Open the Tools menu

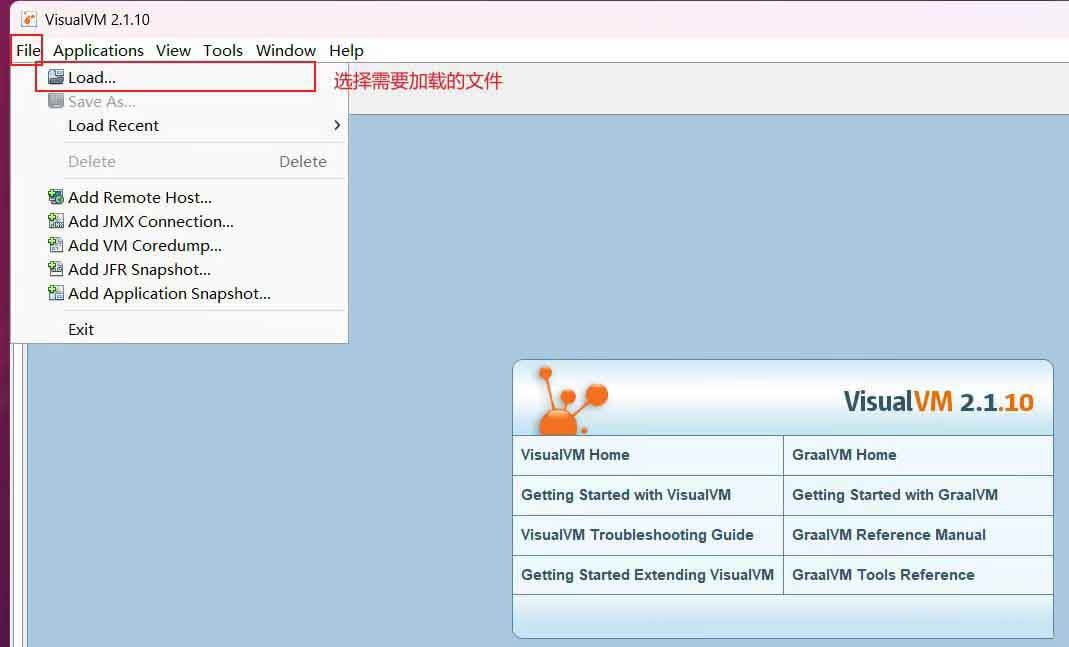tap(223, 50)
